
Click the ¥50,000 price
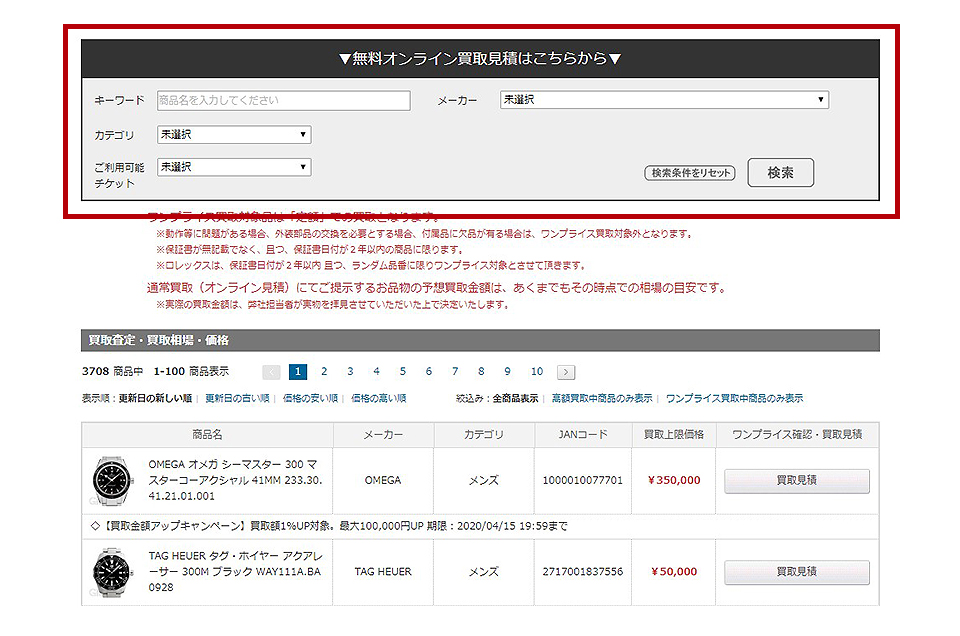pyautogui.click(x=674, y=572)
